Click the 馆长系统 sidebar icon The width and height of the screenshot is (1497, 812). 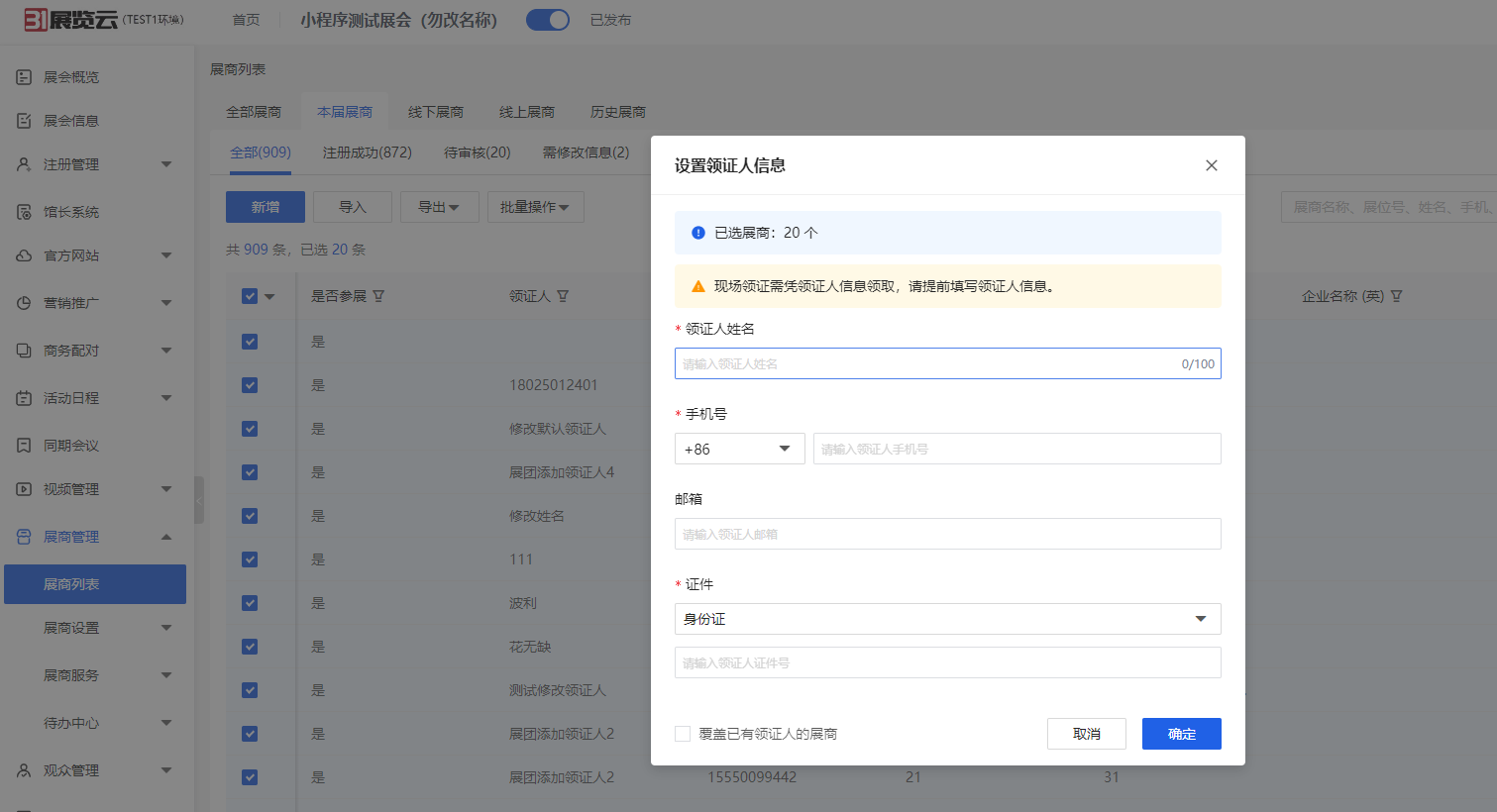pos(24,211)
